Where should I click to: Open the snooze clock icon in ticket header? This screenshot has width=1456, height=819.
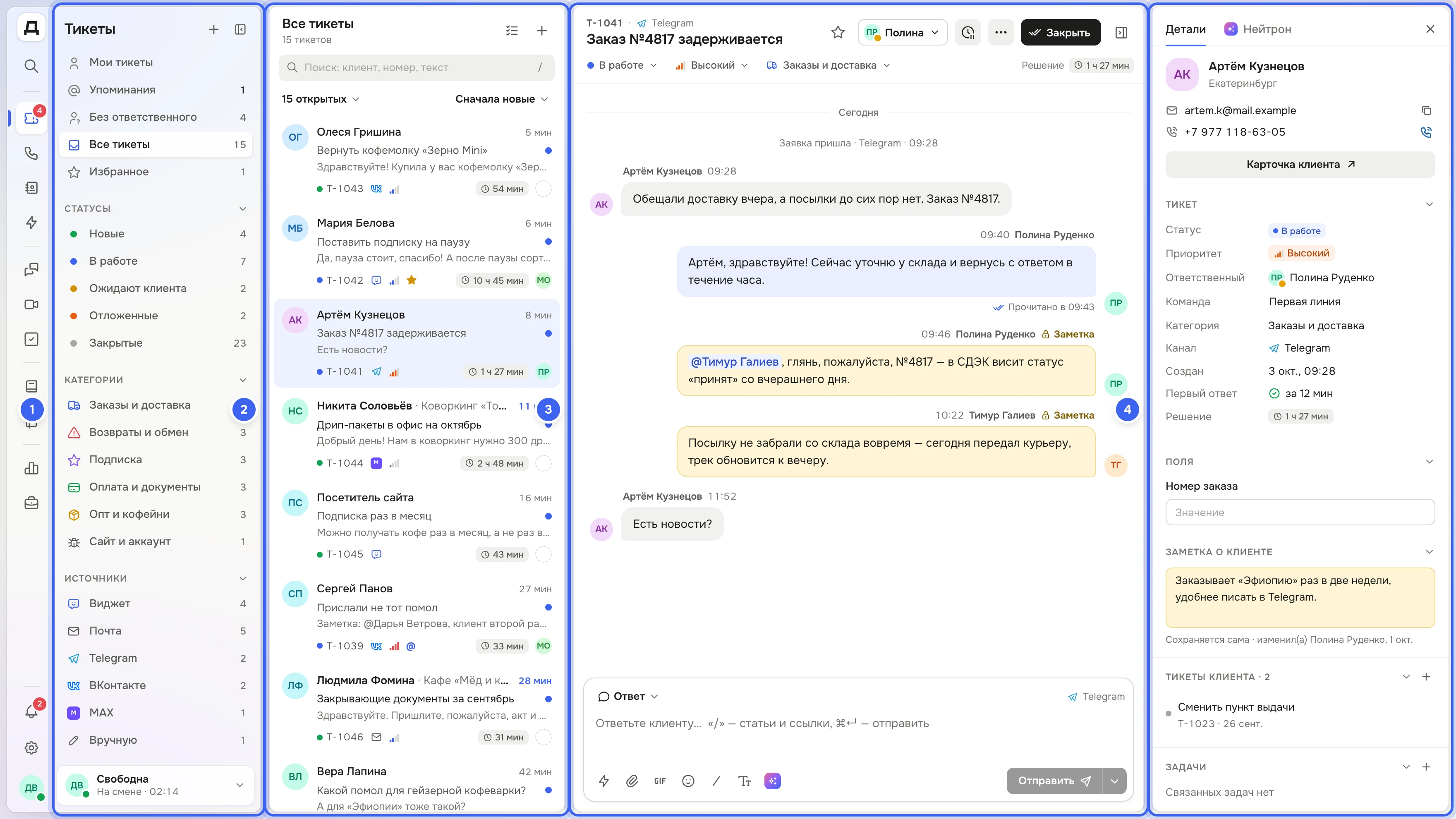click(x=968, y=33)
